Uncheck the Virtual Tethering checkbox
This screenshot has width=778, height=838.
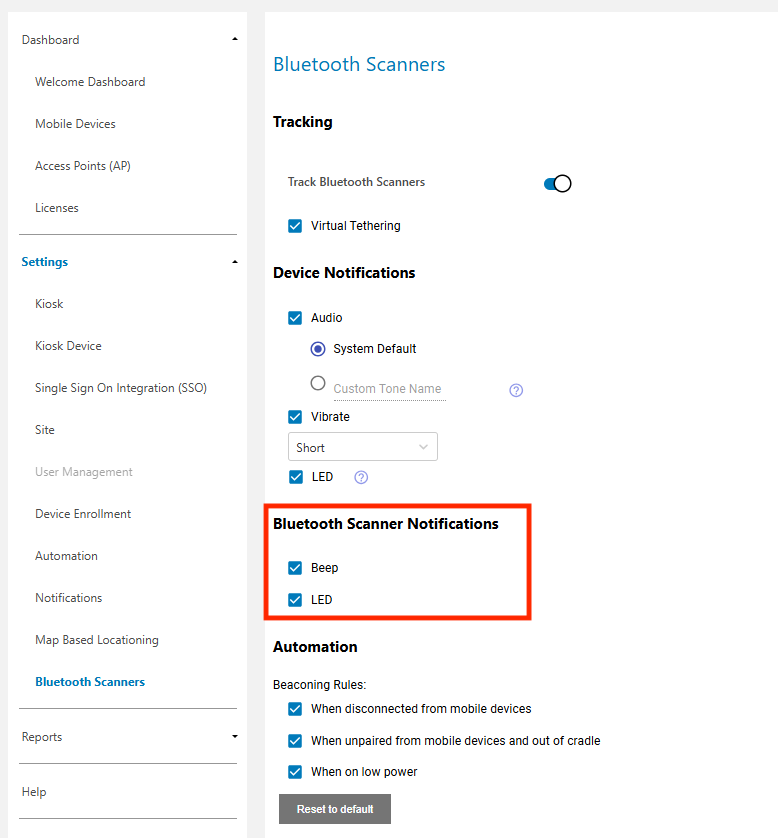pos(295,226)
